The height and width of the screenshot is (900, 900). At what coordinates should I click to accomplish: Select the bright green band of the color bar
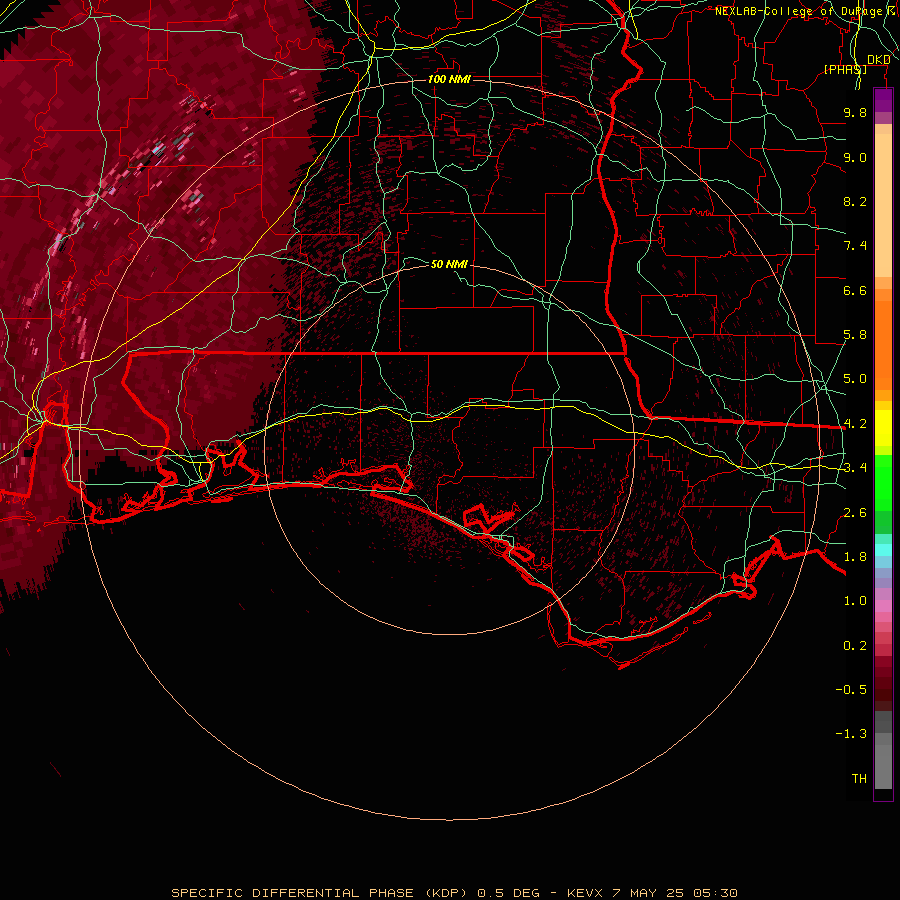[883, 484]
